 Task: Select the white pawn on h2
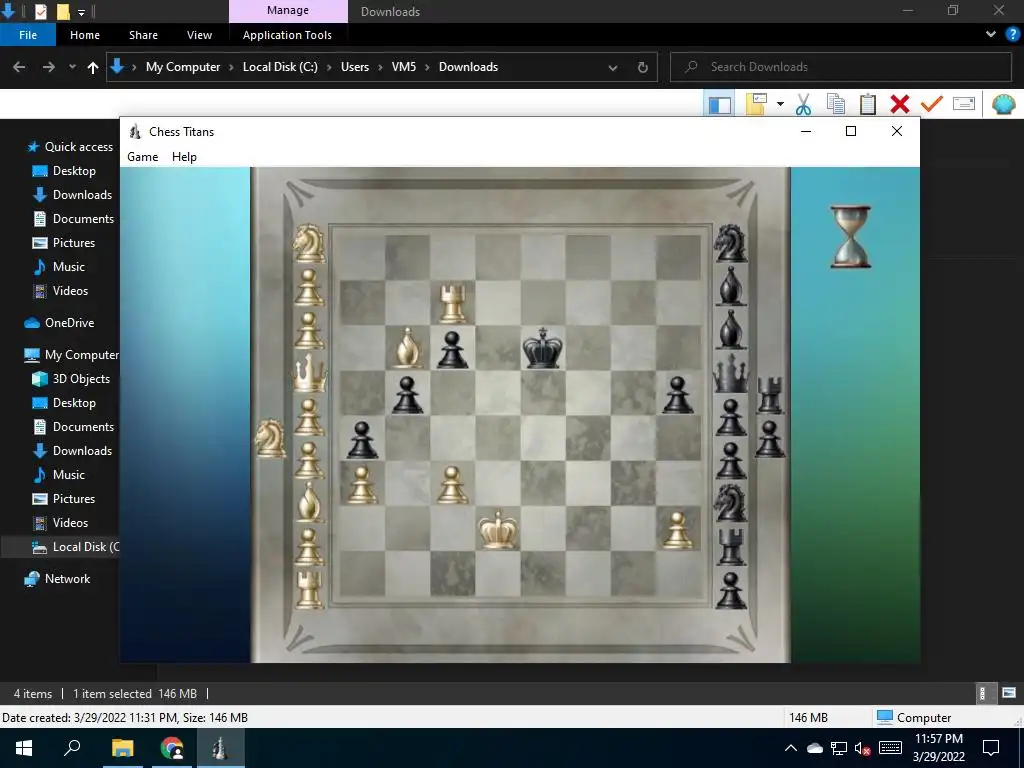tap(677, 529)
